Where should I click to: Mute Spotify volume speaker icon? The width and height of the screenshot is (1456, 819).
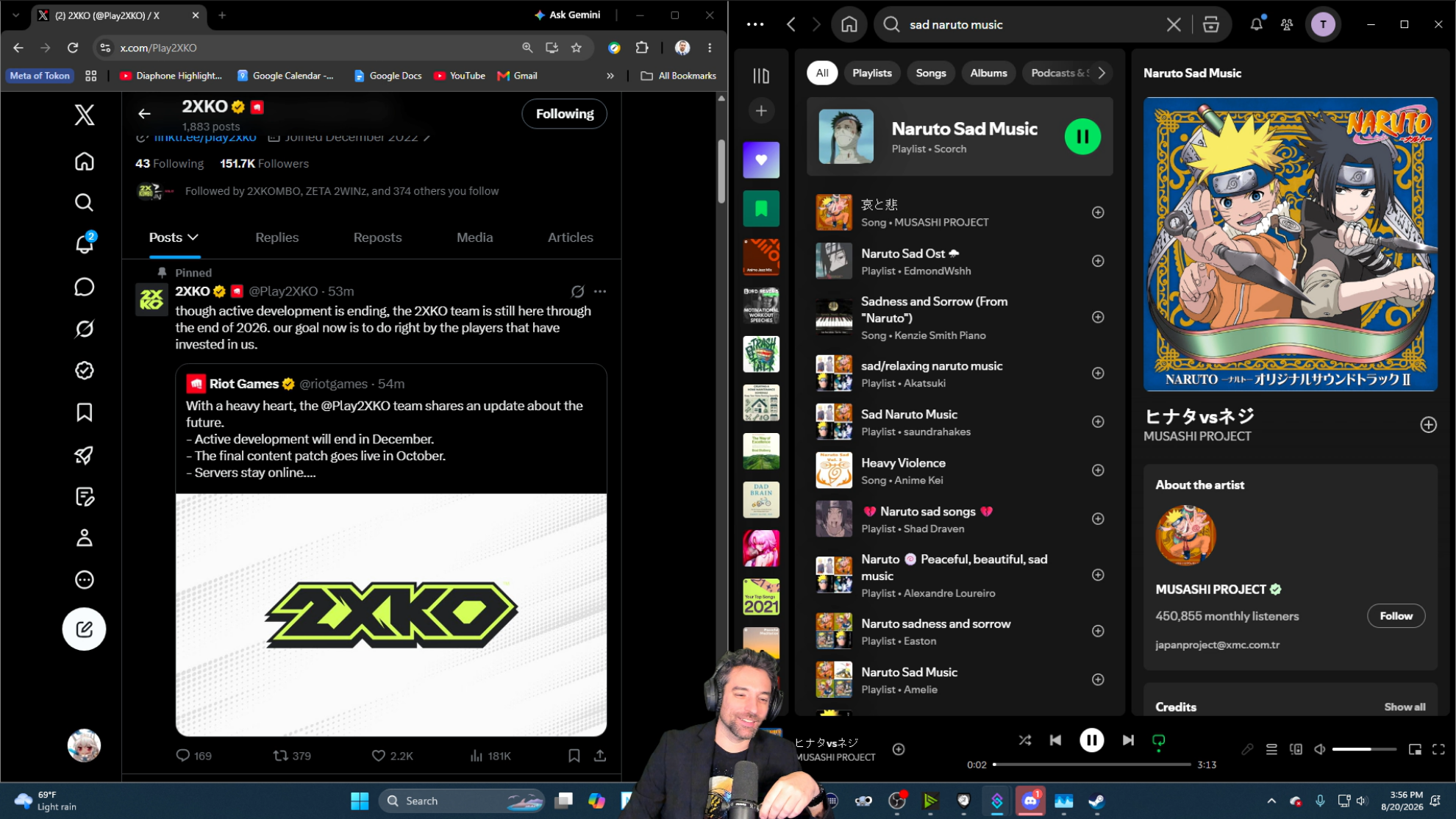tap(1320, 749)
